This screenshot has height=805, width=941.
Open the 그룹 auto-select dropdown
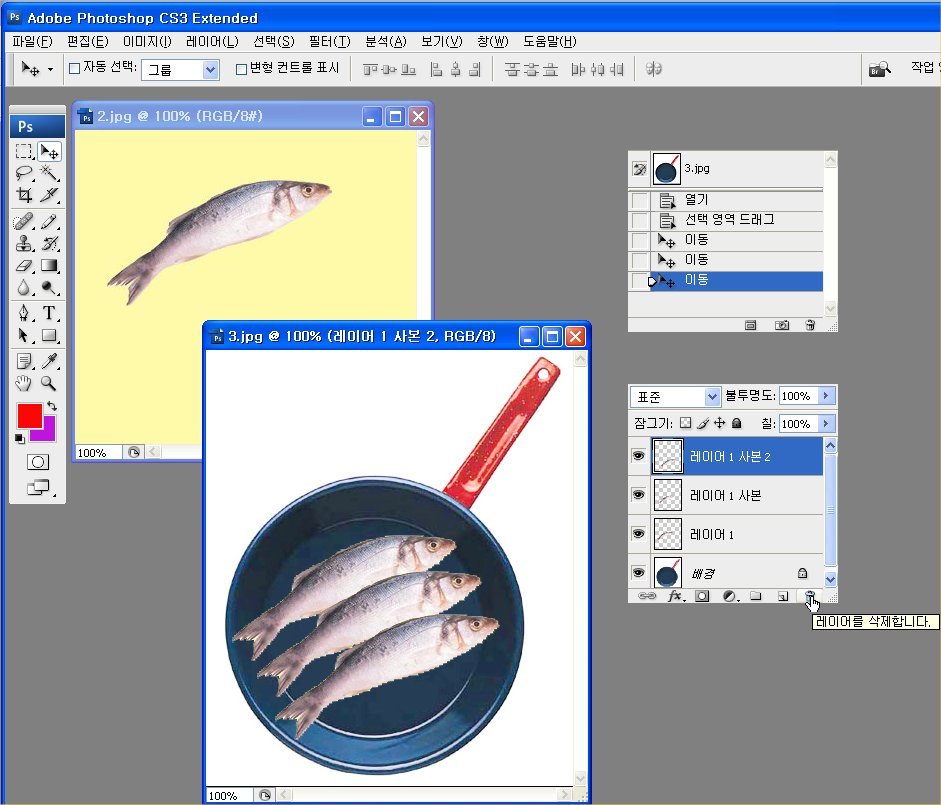tap(210, 70)
